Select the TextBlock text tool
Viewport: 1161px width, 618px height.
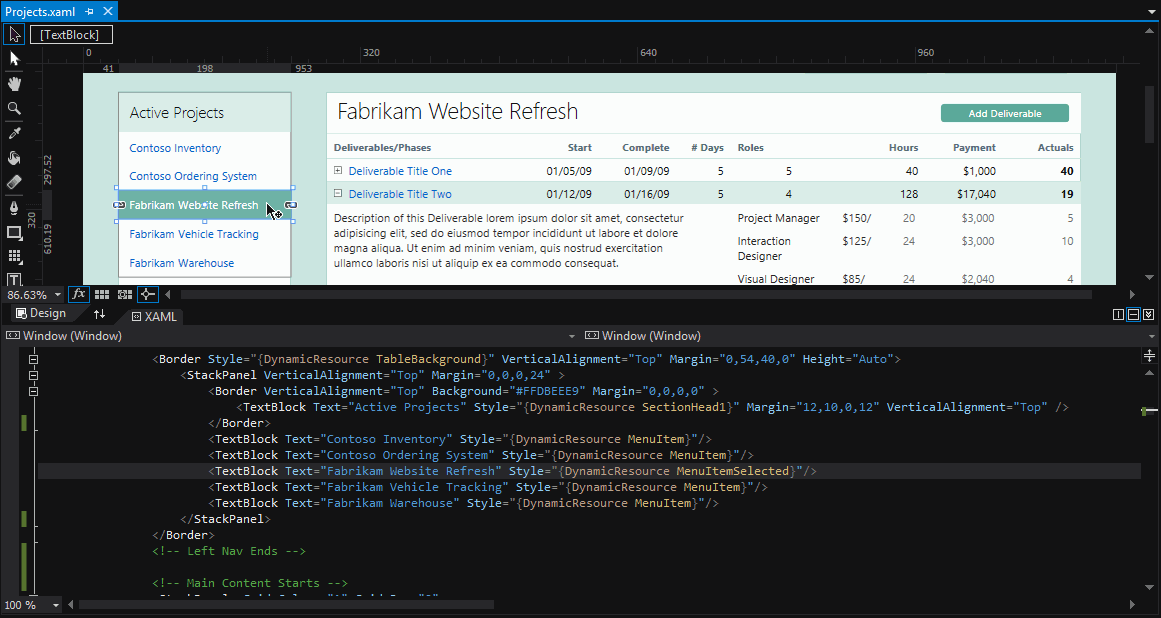click(x=14, y=279)
